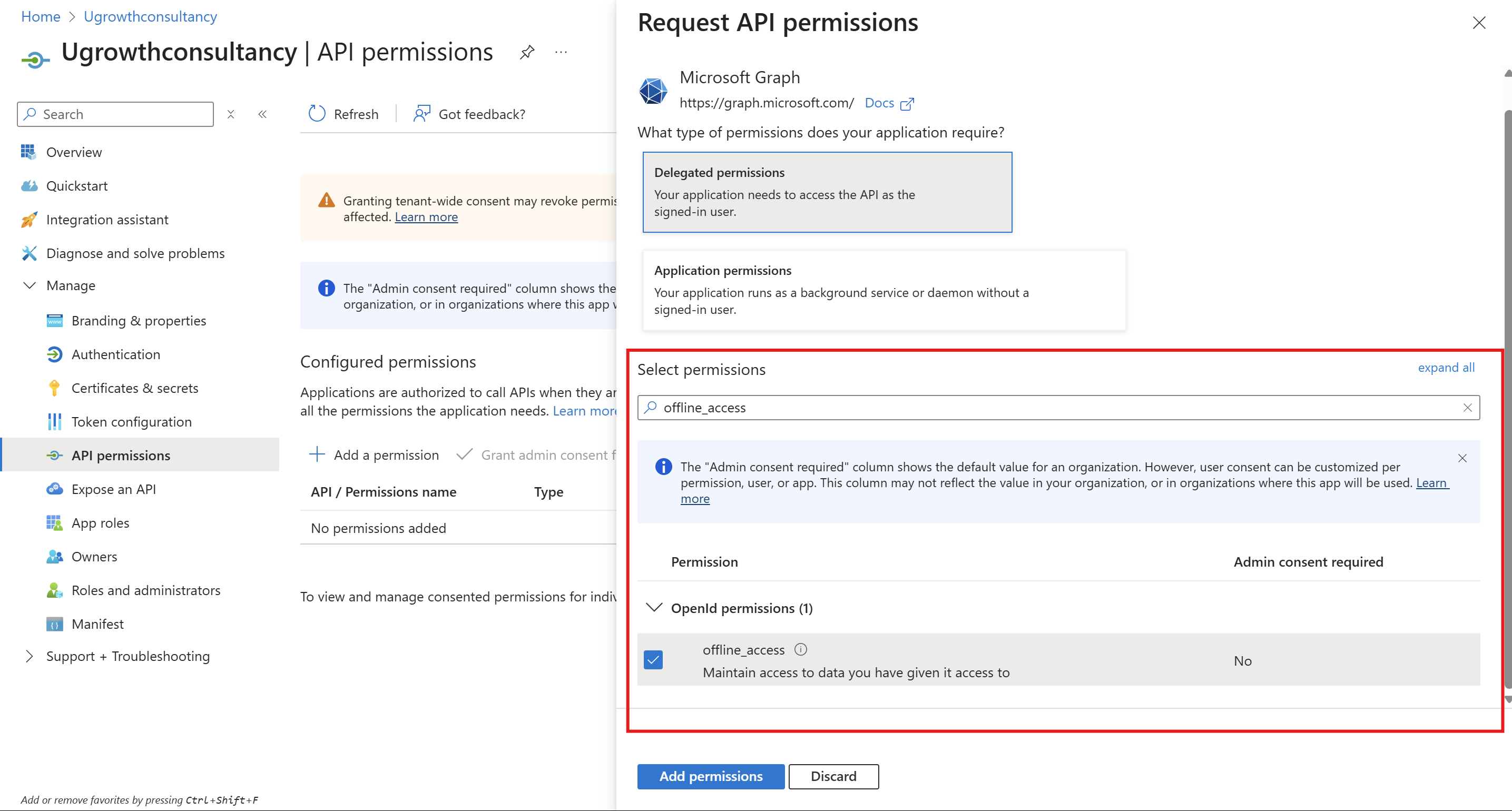The image size is (1512, 811).
Task: Pin the API permissions page
Action: 526,52
